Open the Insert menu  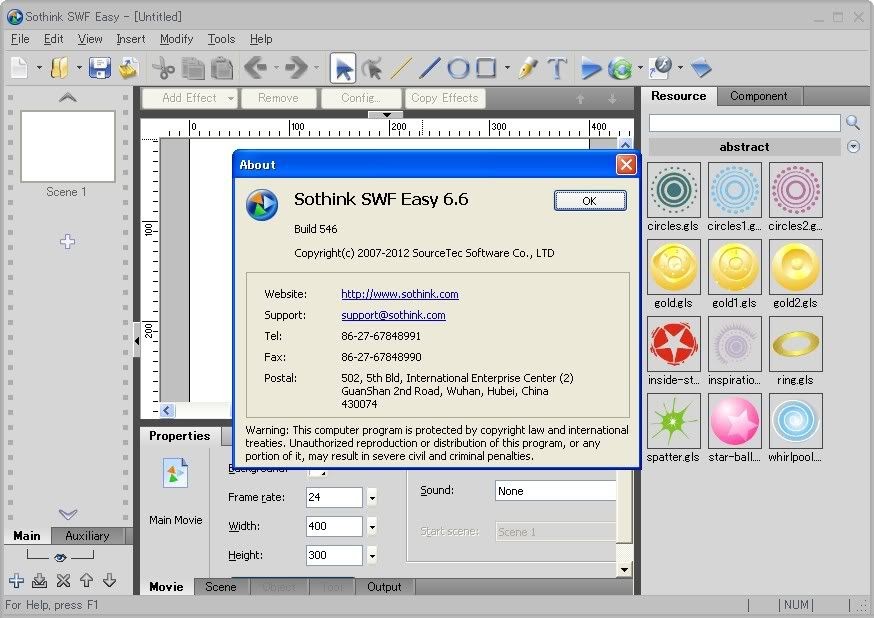click(130, 39)
